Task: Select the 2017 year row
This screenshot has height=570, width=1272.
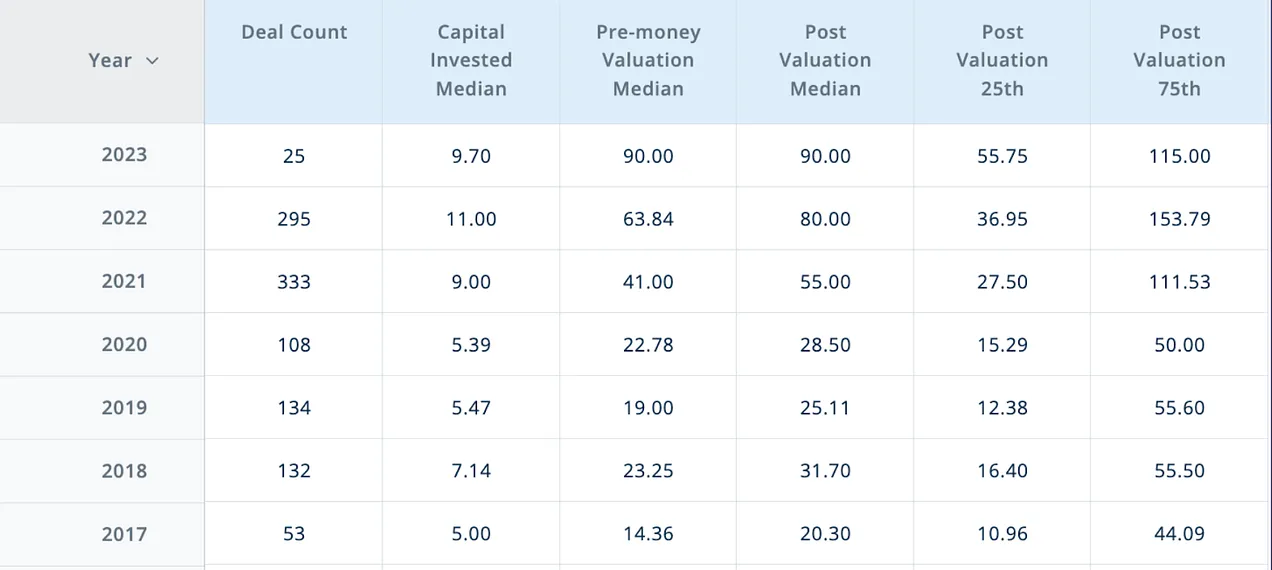Action: (124, 534)
